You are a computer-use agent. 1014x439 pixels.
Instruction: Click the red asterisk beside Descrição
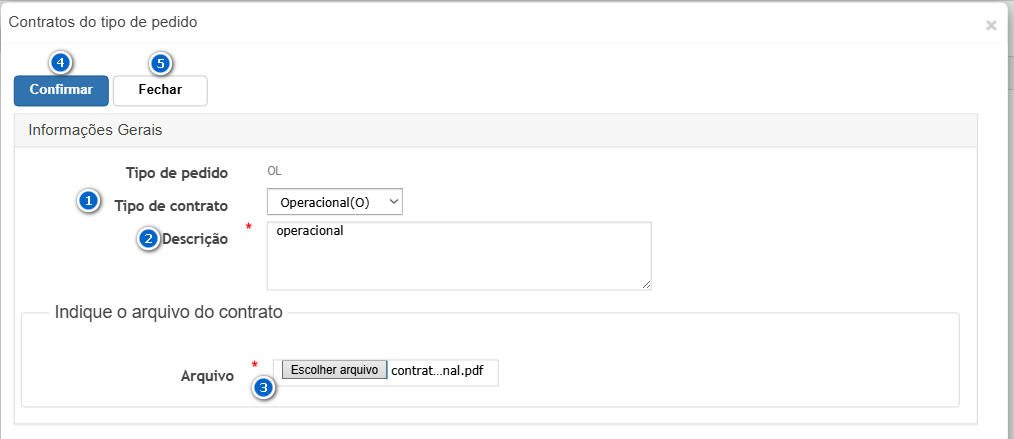coord(248,228)
